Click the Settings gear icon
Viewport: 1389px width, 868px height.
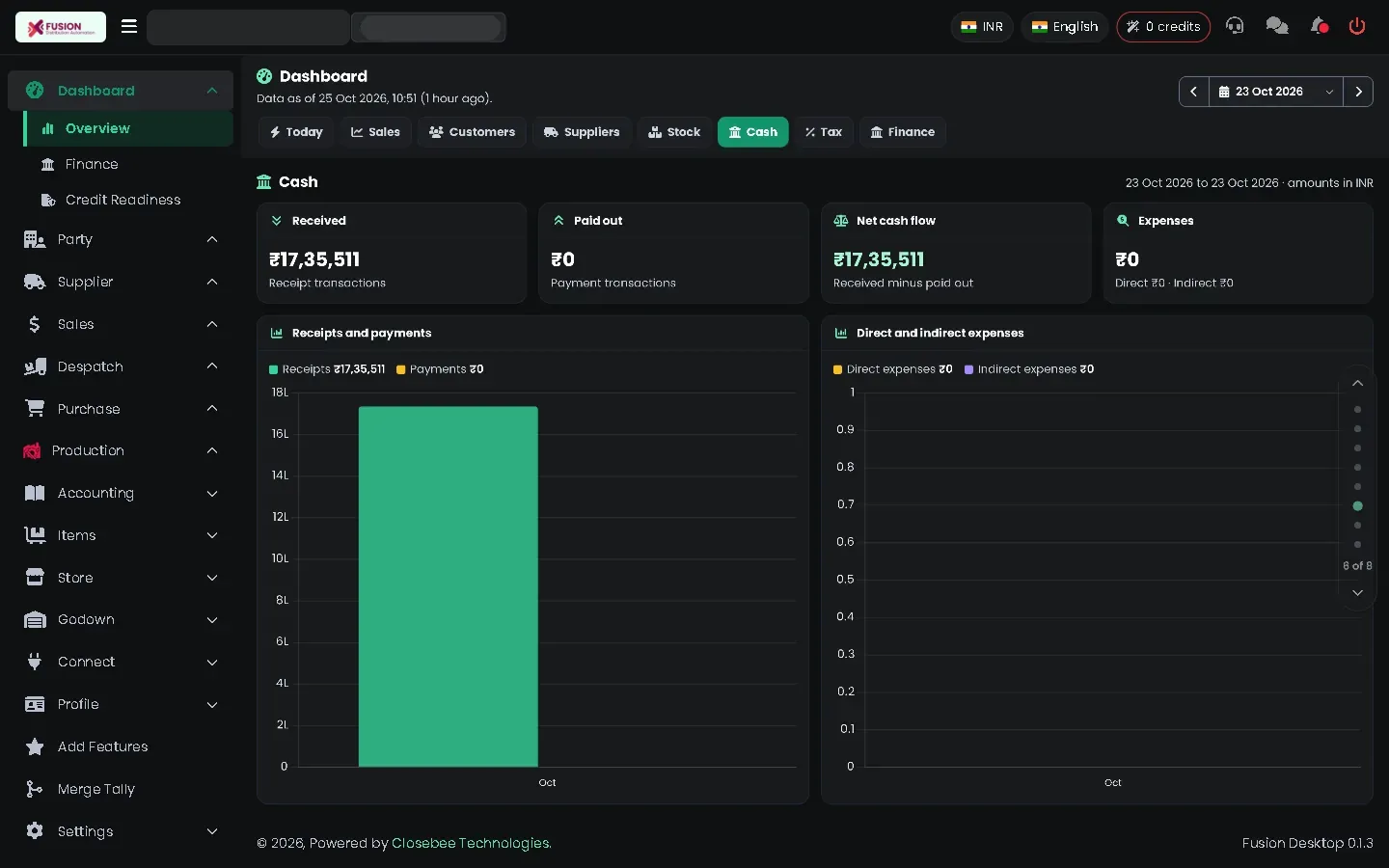[x=35, y=831]
